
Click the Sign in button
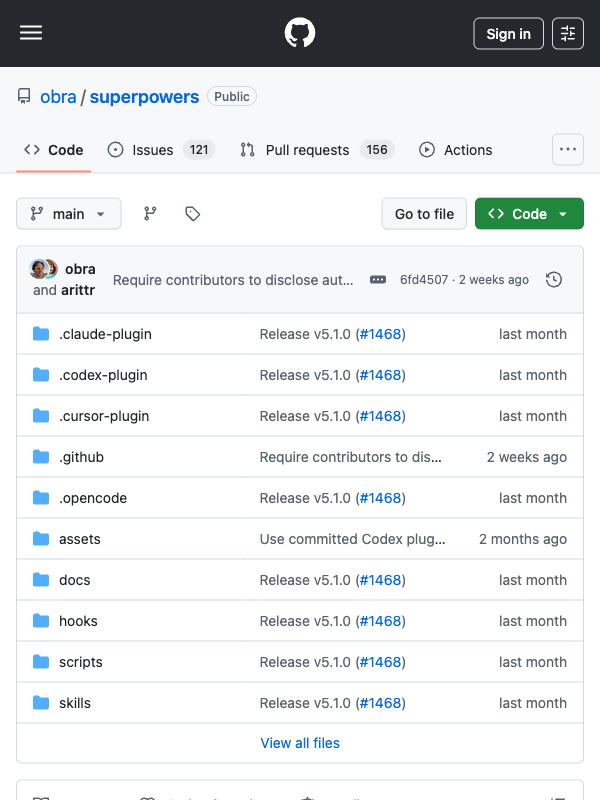point(508,34)
